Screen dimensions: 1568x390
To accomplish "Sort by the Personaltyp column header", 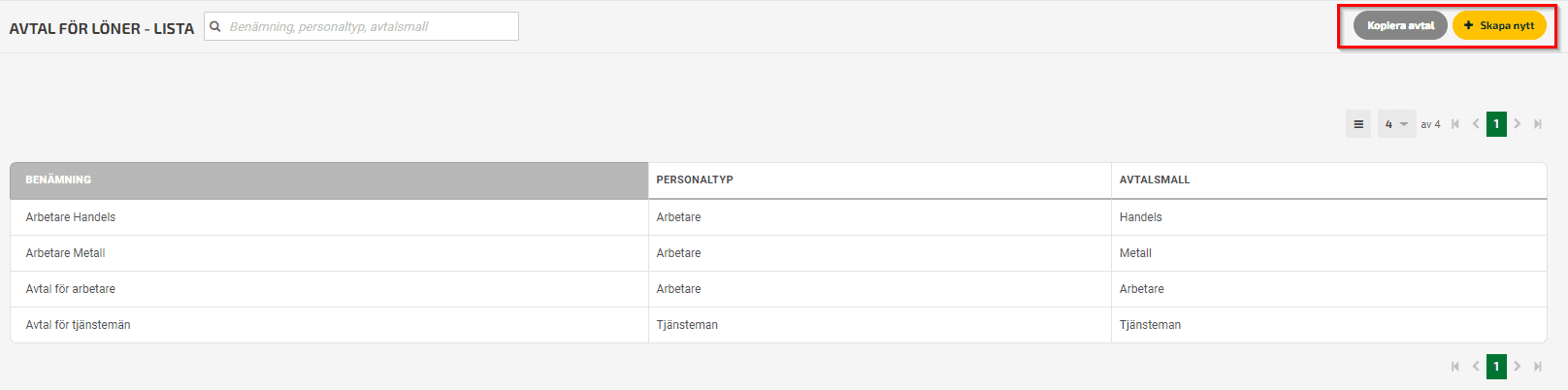I will [879, 180].
